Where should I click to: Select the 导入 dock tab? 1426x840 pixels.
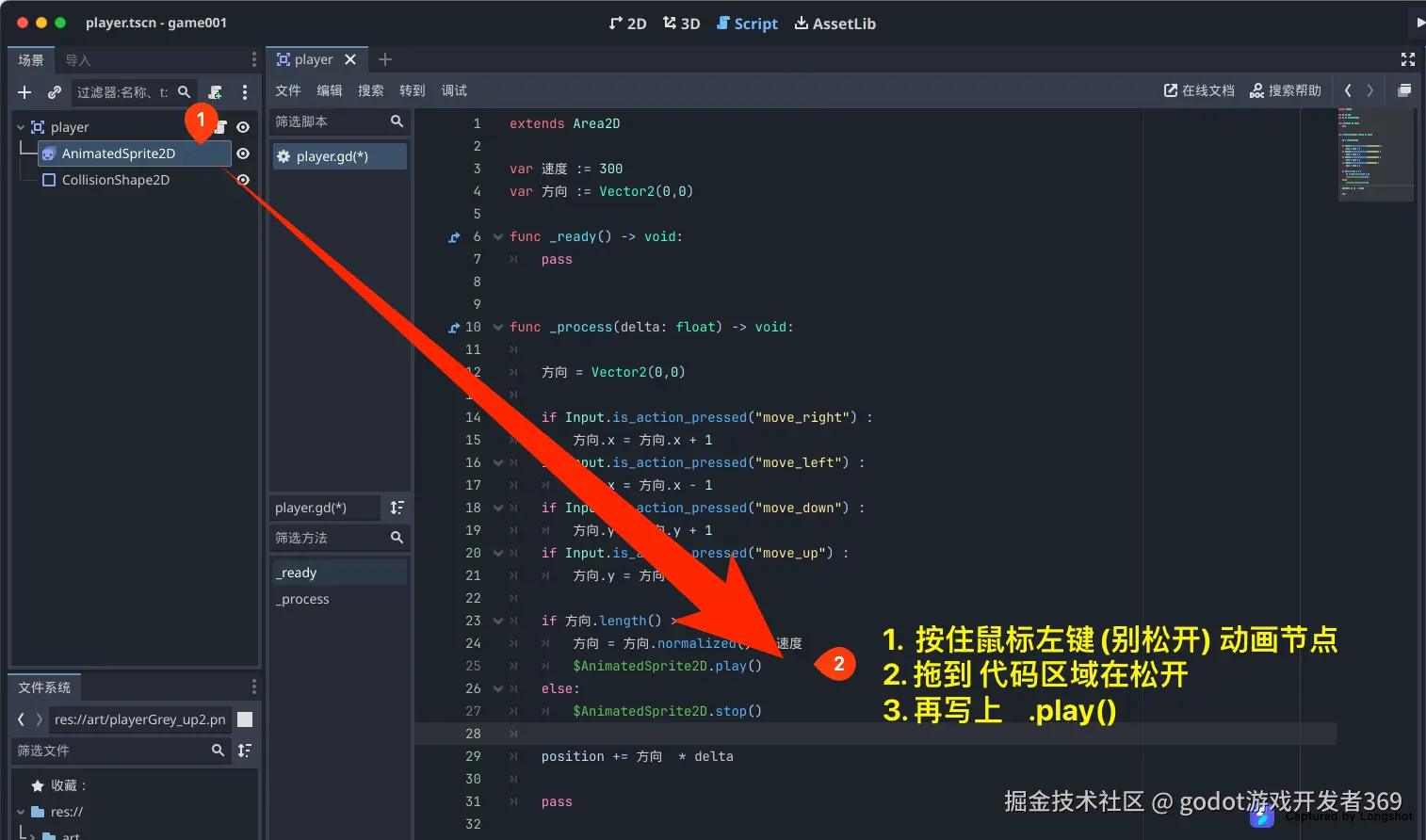78,60
